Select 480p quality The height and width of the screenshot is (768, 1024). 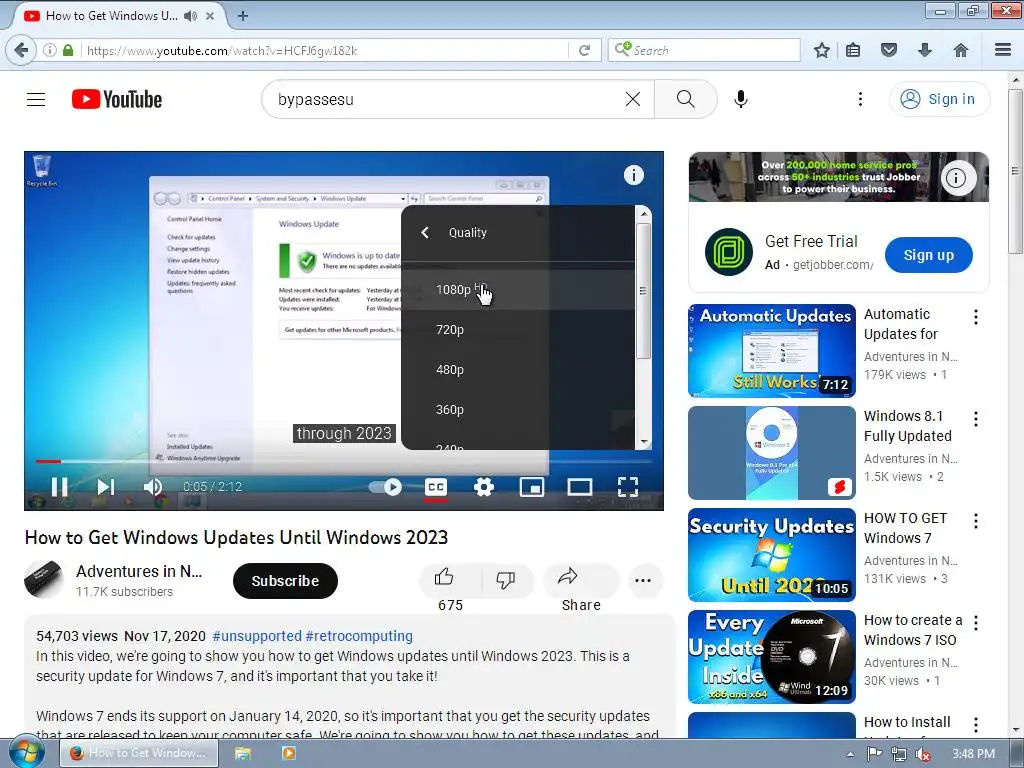(517, 370)
